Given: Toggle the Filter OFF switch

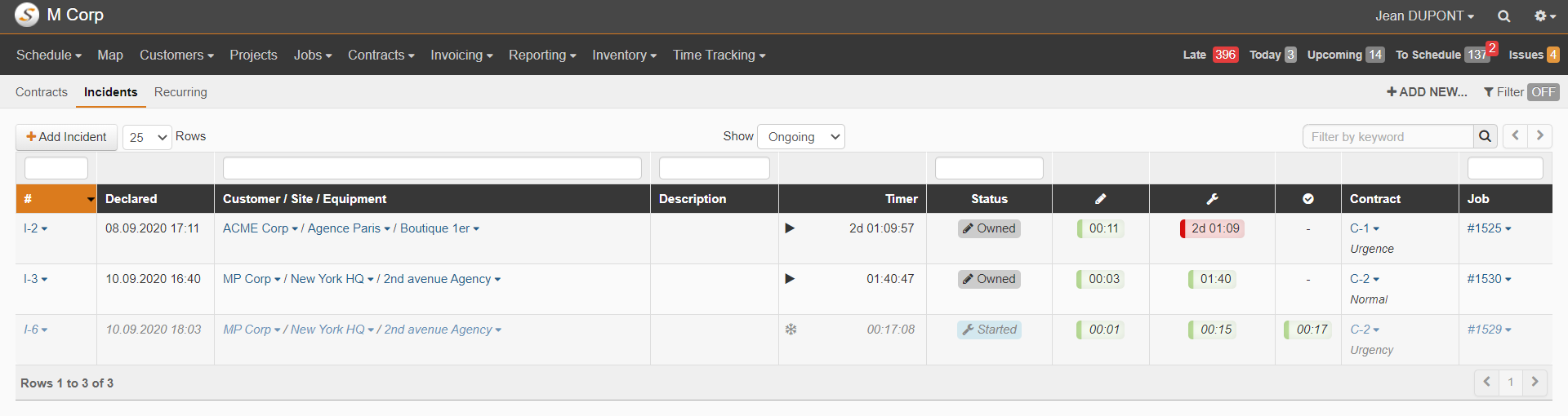Looking at the screenshot, I should coord(1542,92).
